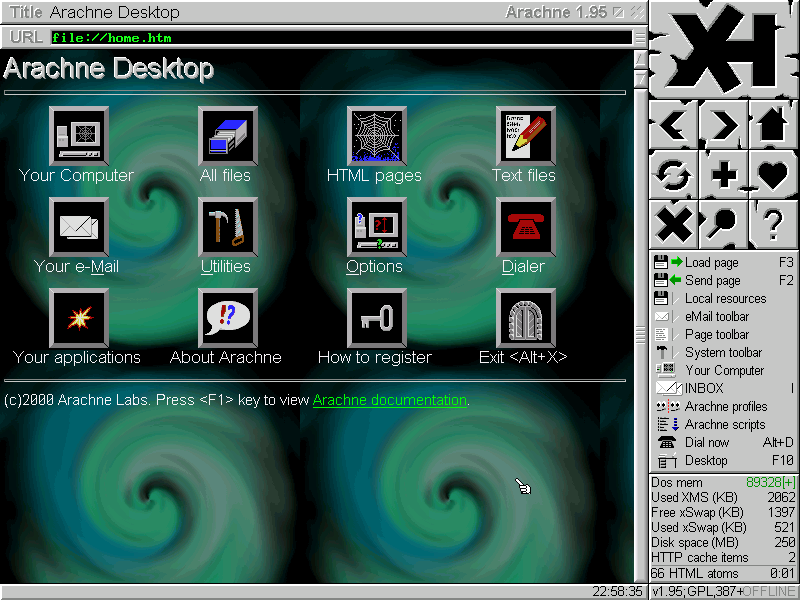Click the HTML pages text link
The width and height of the screenshot is (800, 600).
pyautogui.click(x=374, y=176)
